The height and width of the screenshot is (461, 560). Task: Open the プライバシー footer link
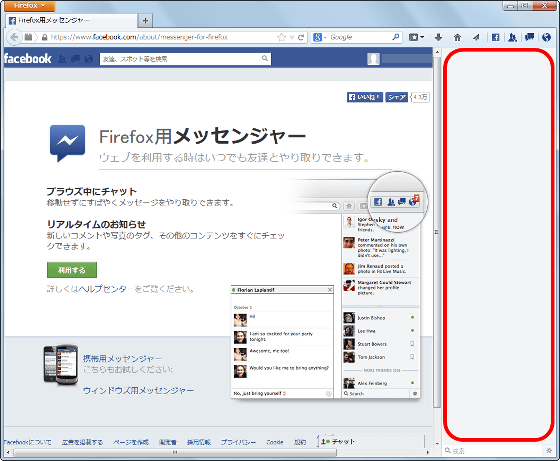click(238, 442)
